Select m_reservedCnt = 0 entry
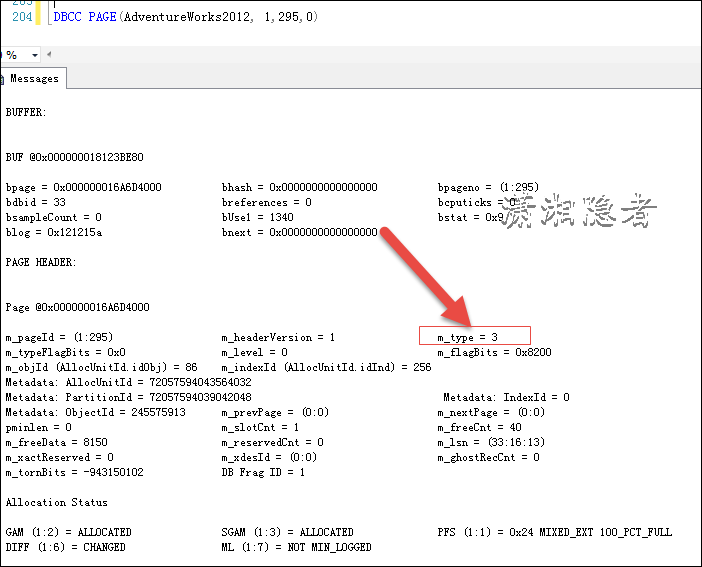Image resolution: width=702 pixels, height=567 pixels. click(x=272, y=442)
